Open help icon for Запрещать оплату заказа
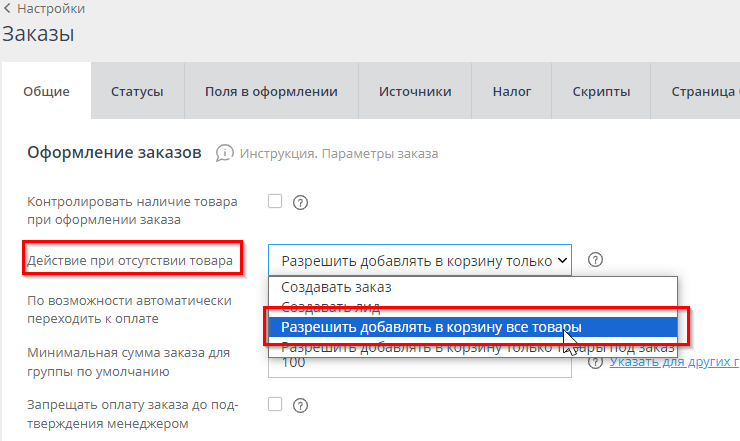The image size is (740, 441). pyautogui.click(x=299, y=405)
